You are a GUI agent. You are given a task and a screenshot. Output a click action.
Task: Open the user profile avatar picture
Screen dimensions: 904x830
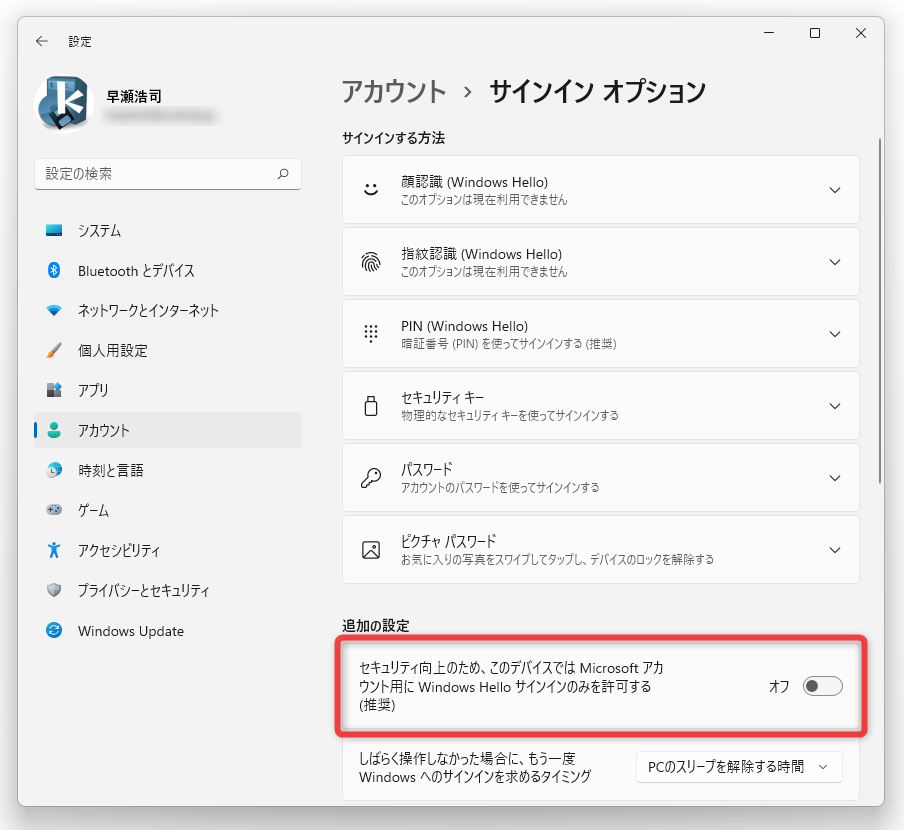point(64,104)
